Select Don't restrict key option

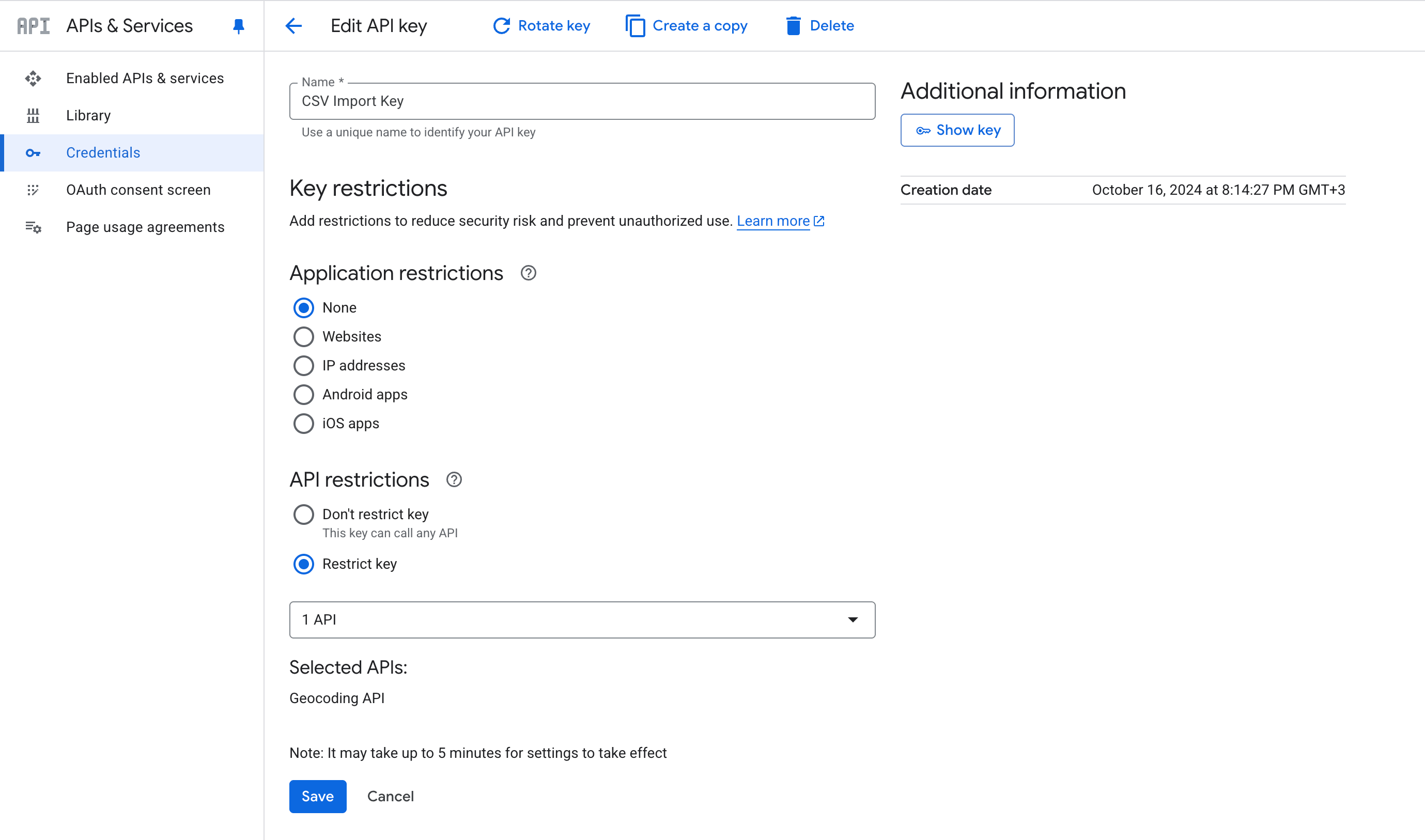click(x=304, y=514)
